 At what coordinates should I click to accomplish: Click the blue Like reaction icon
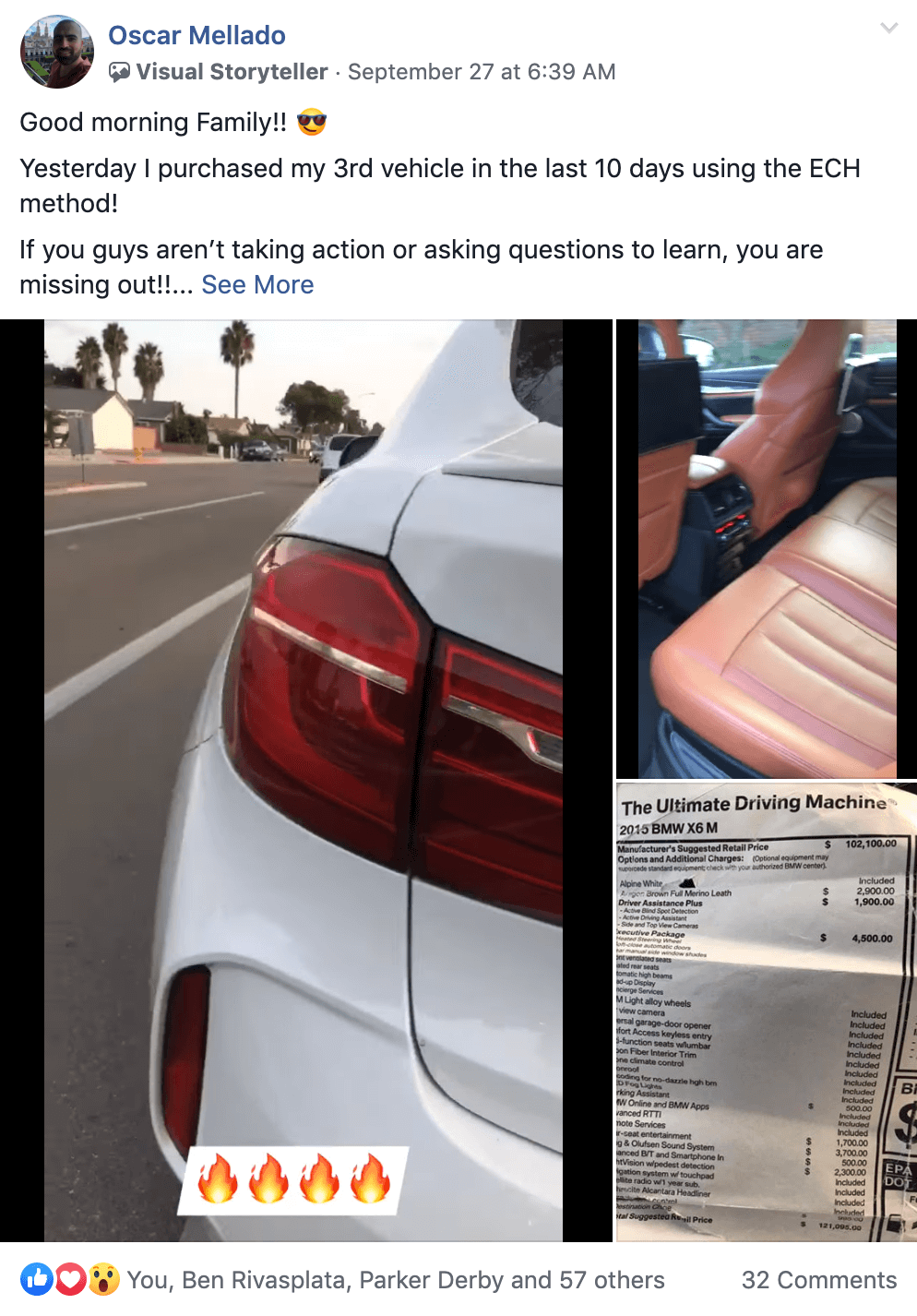tap(37, 1279)
